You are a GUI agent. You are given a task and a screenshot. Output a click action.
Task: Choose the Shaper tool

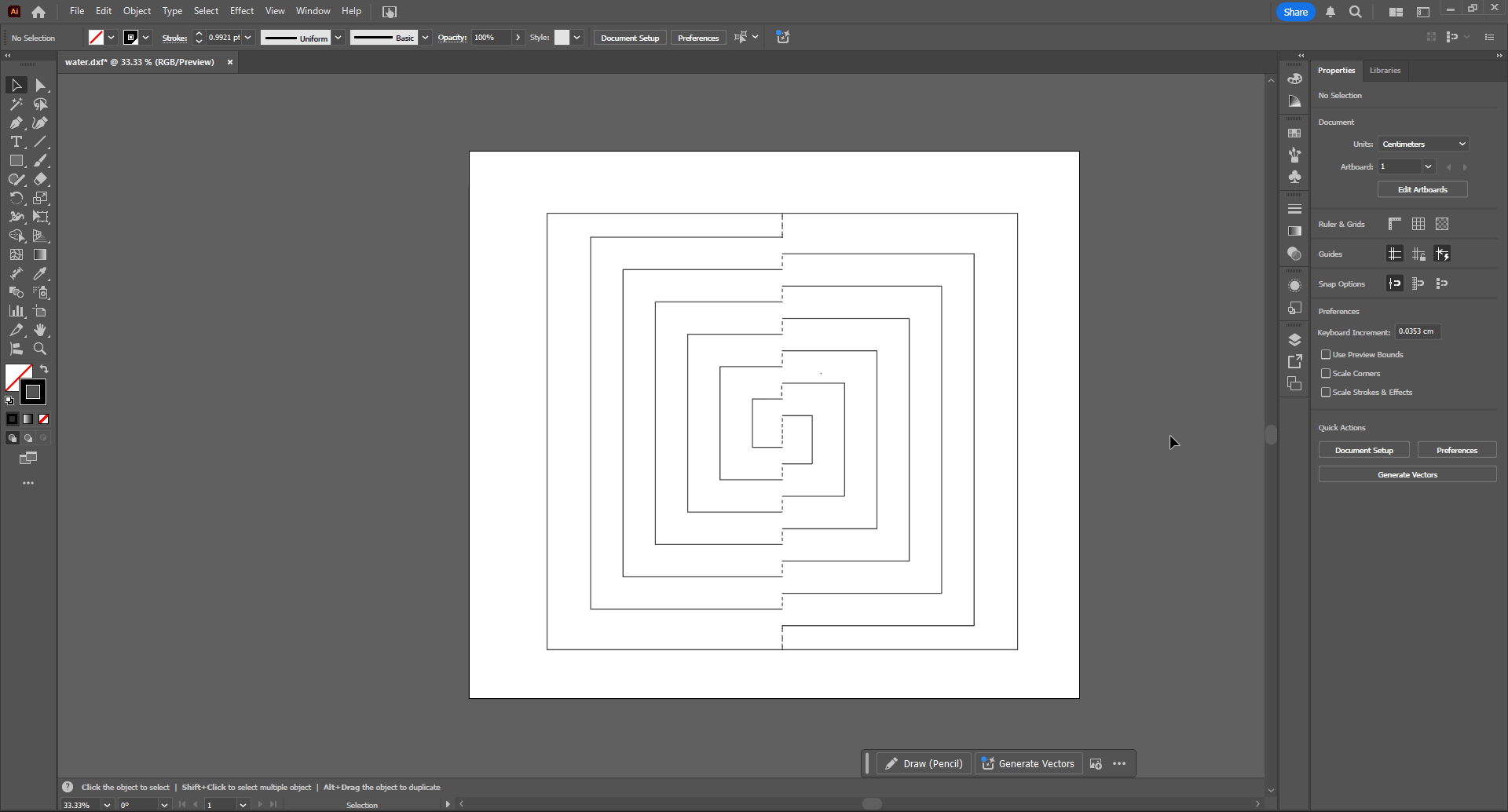pos(16,179)
